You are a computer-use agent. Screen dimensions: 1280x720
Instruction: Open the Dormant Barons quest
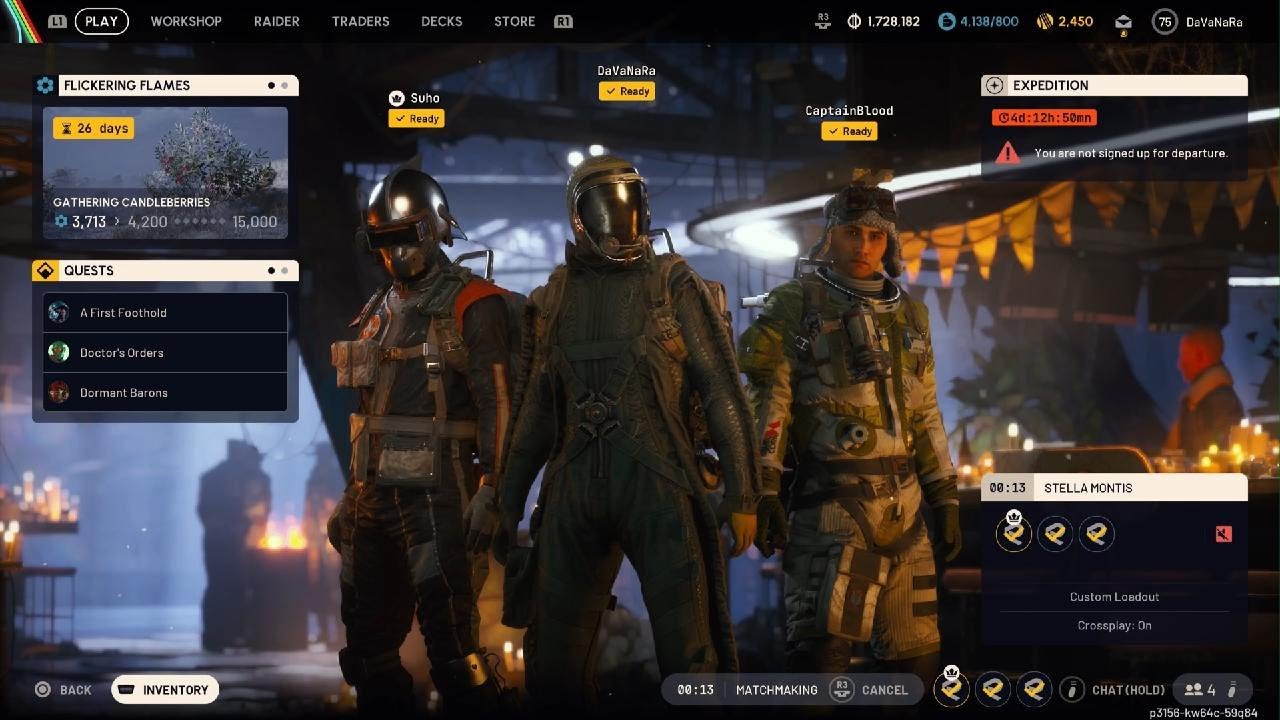[165, 392]
